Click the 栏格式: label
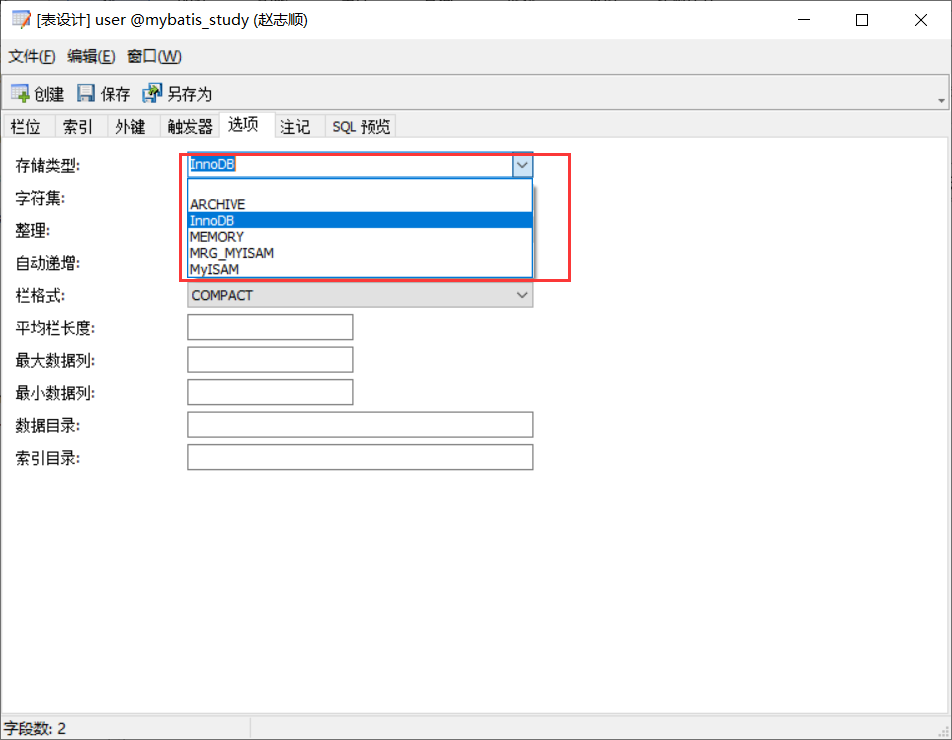Viewport: 952px width, 740px height. coord(40,296)
